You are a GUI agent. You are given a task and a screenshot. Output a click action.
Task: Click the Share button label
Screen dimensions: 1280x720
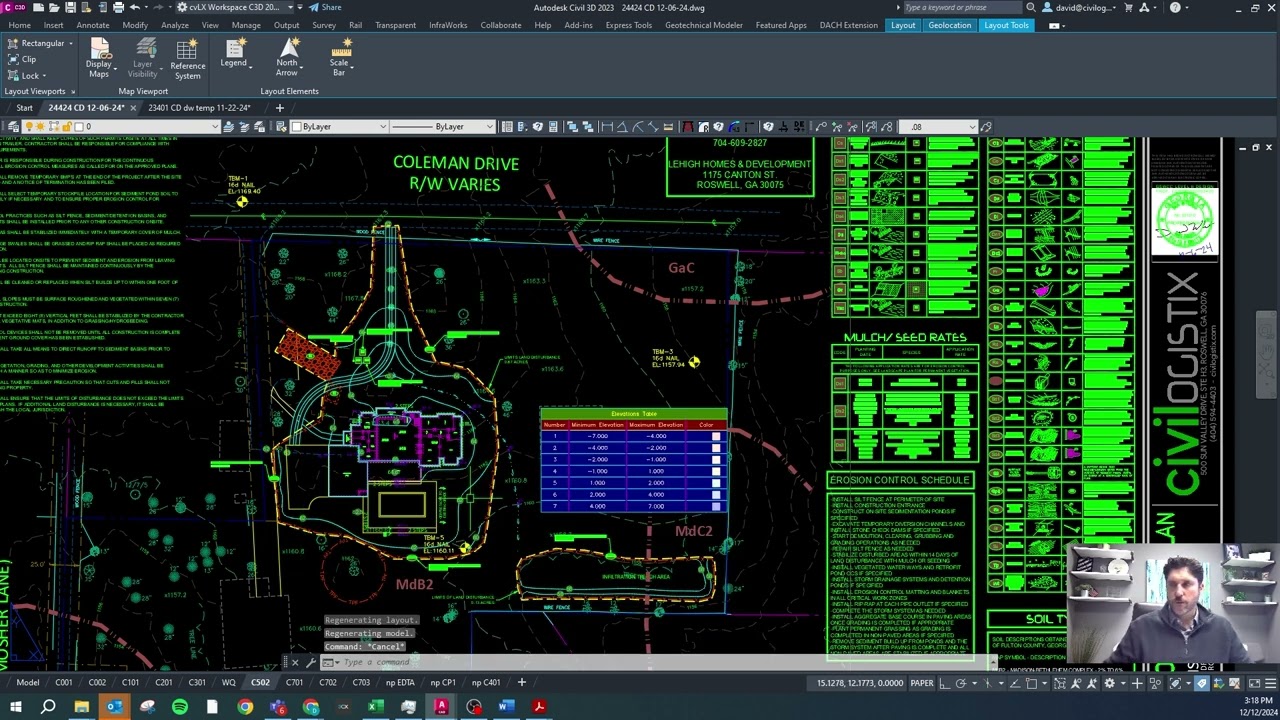331,7
